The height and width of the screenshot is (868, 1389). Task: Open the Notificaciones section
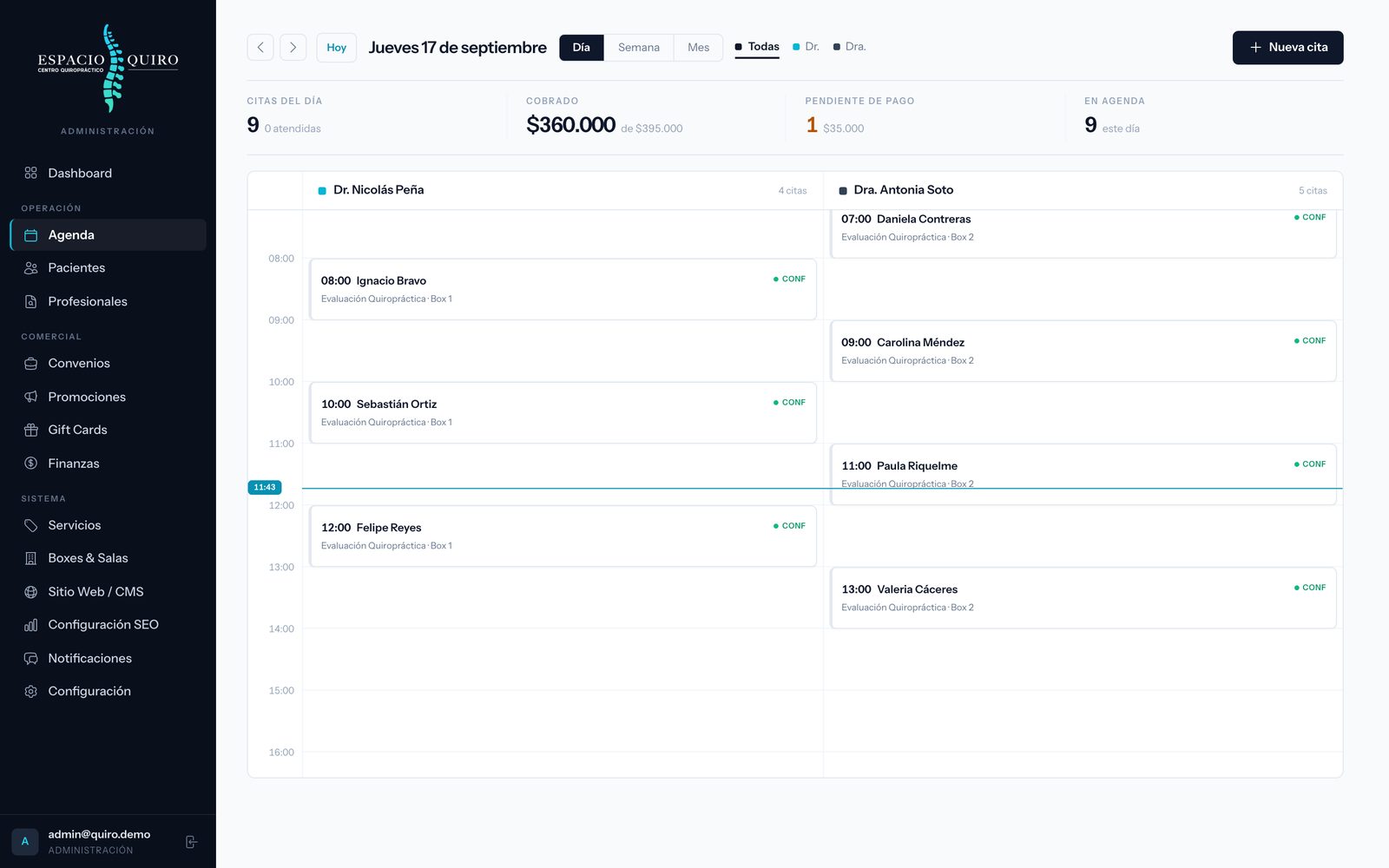pyautogui.click(x=109, y=658)
